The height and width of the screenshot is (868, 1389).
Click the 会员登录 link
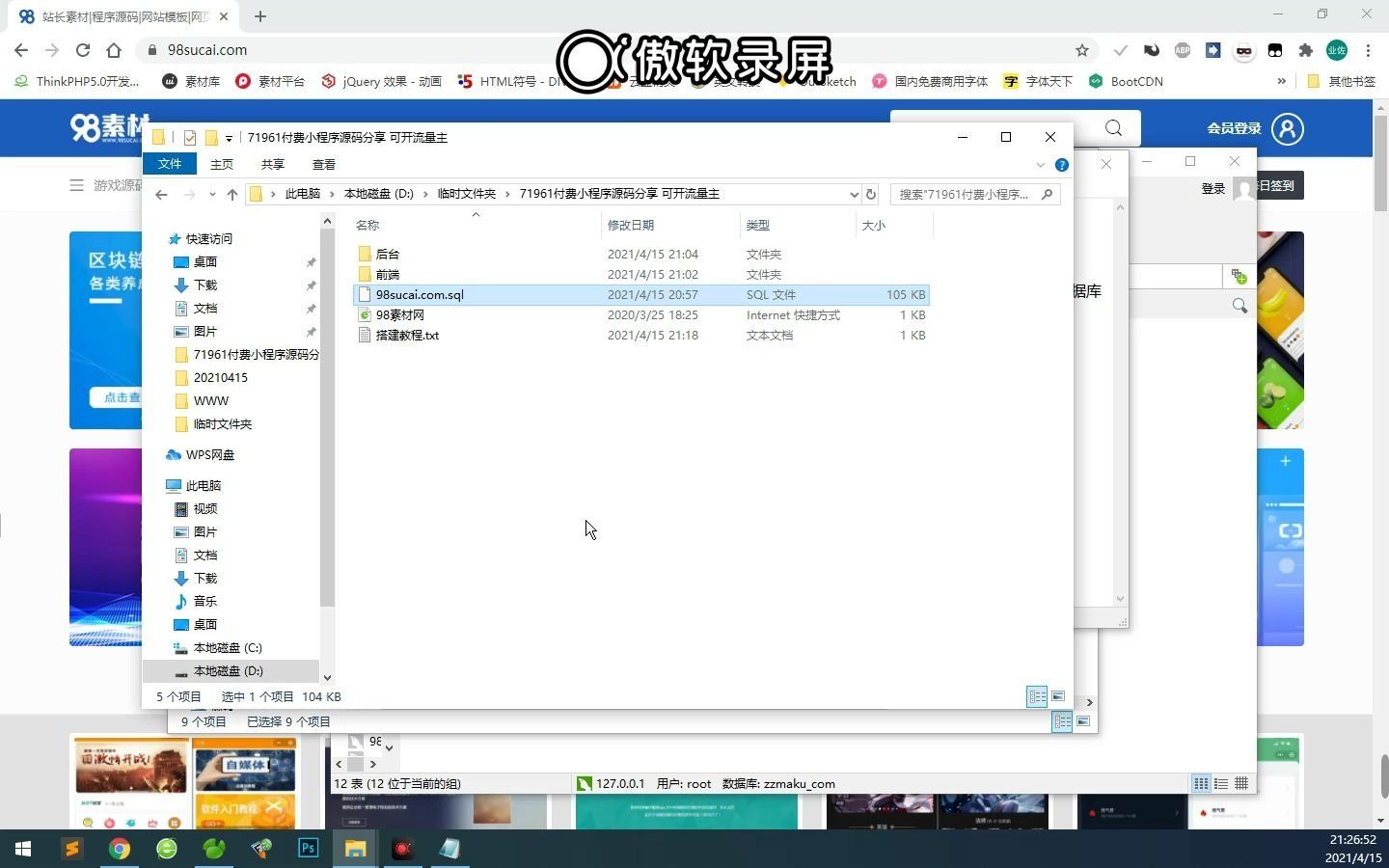[1234, 128]
